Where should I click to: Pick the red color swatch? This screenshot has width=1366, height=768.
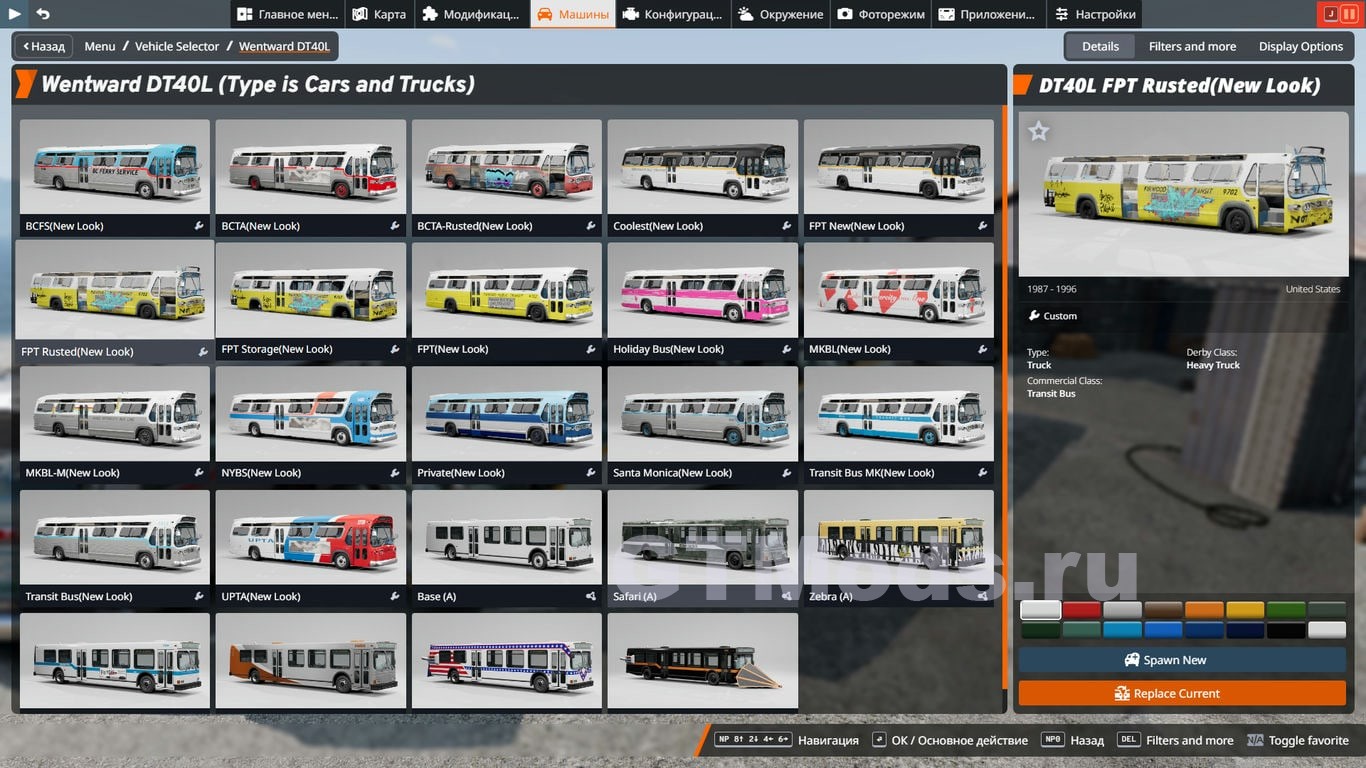coord(1081,609)
